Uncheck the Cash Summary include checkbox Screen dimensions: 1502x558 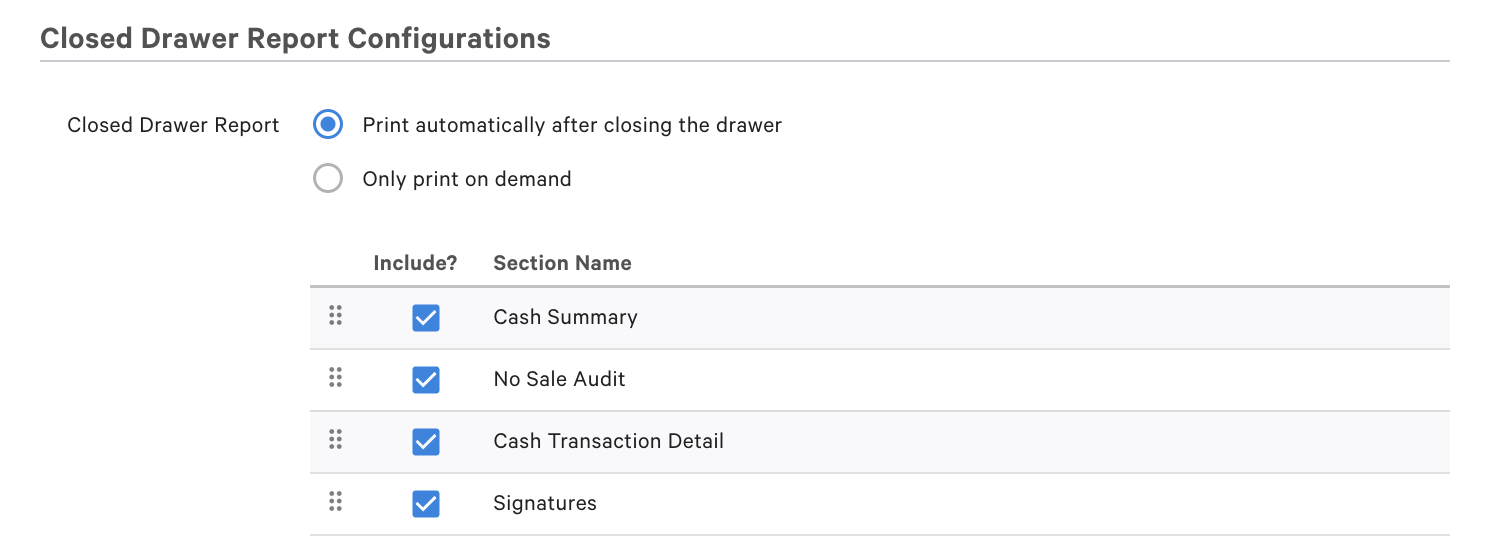pos(426,318)
